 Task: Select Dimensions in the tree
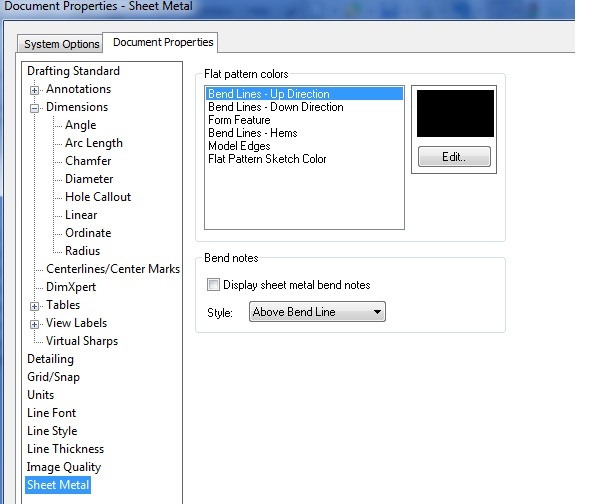[77, 107]
